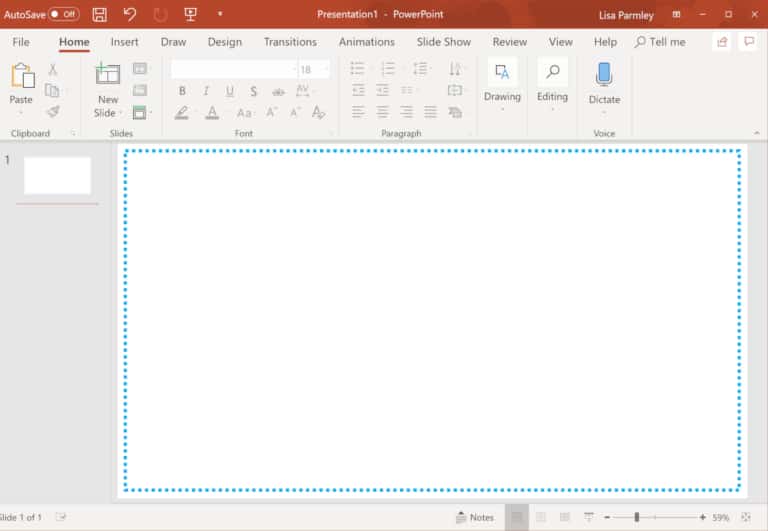Toggle the AutoSave switch
Viewport: 768px width, 531px height.
tap(64, 14)
